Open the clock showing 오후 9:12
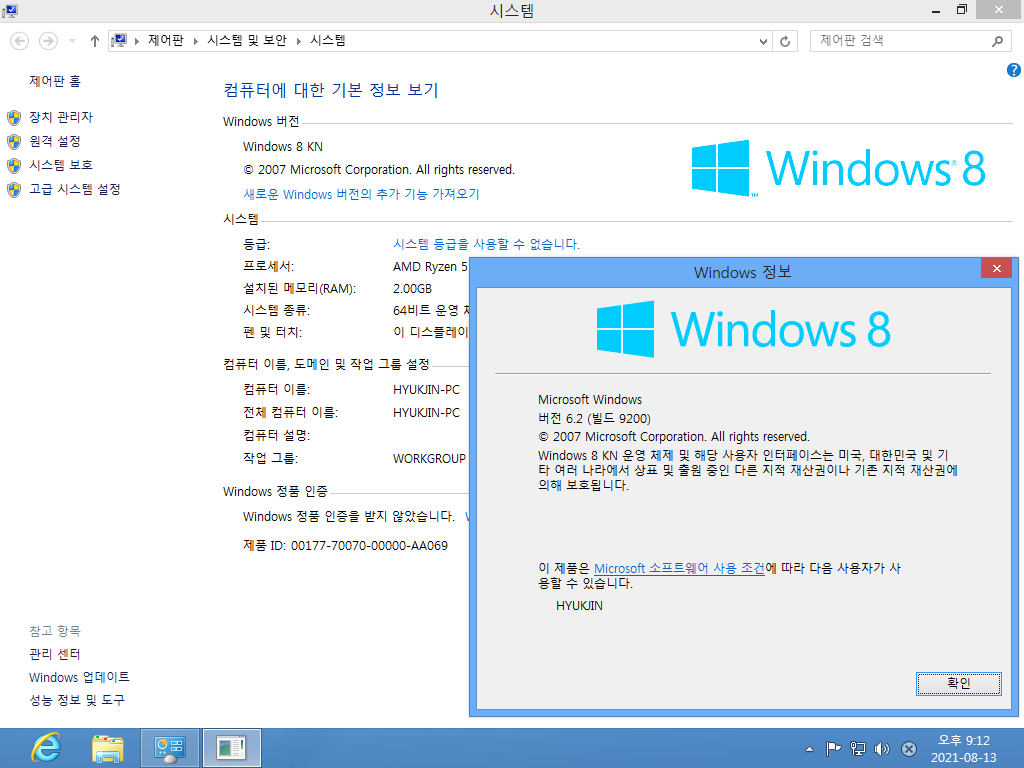The height and width of the screenshot is (768, 1024). click(964, 749)
